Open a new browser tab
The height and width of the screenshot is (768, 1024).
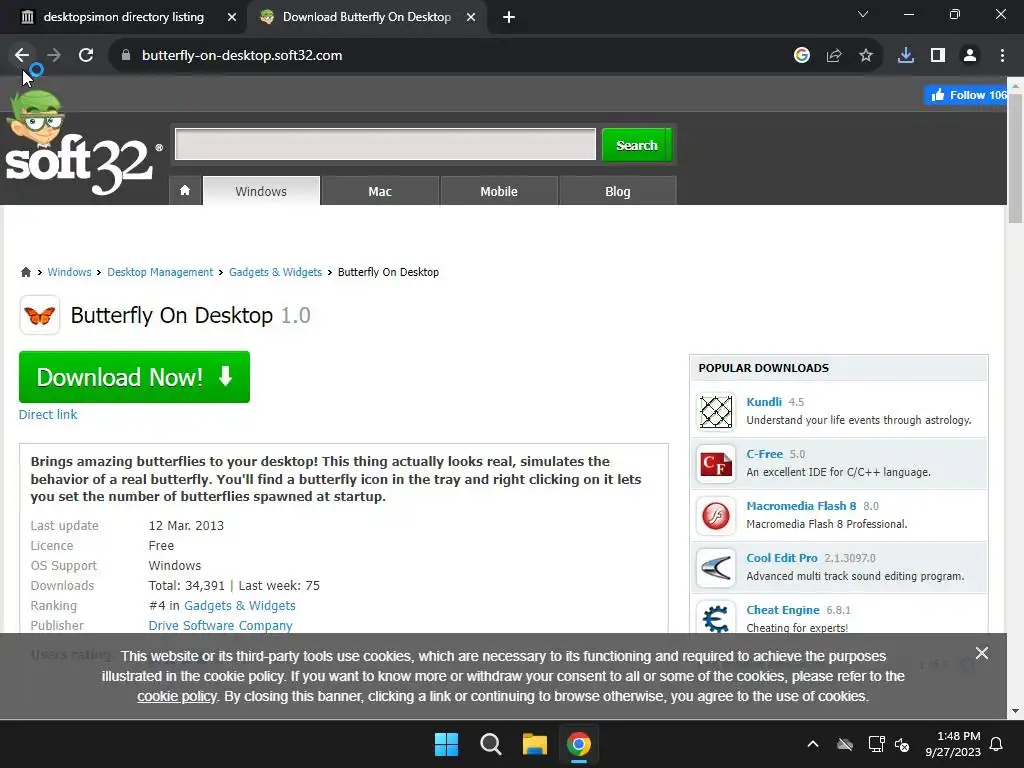point(509,17)
